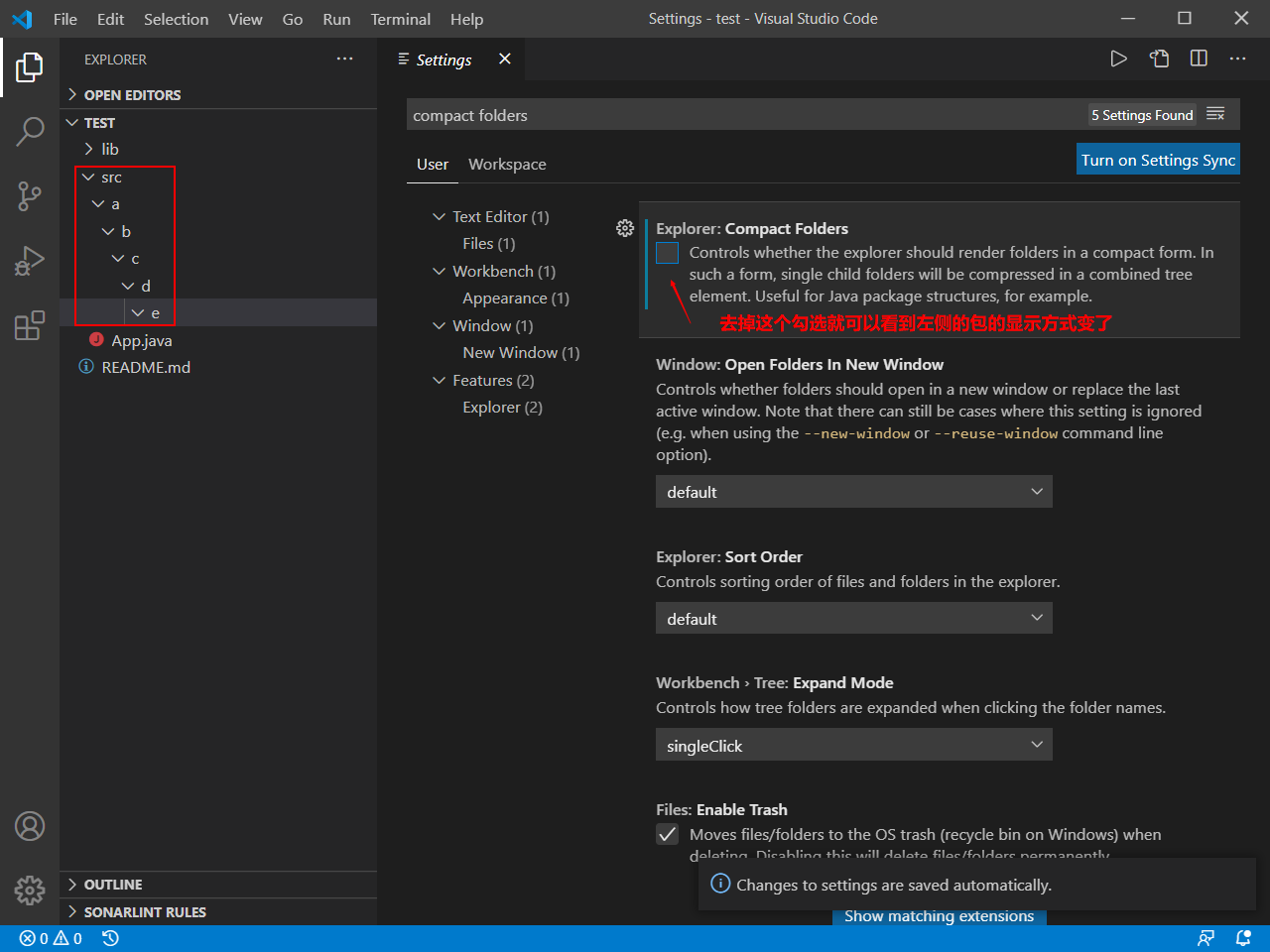Open the Terminal menu
Screen dimensions: 1270x952
401,19
